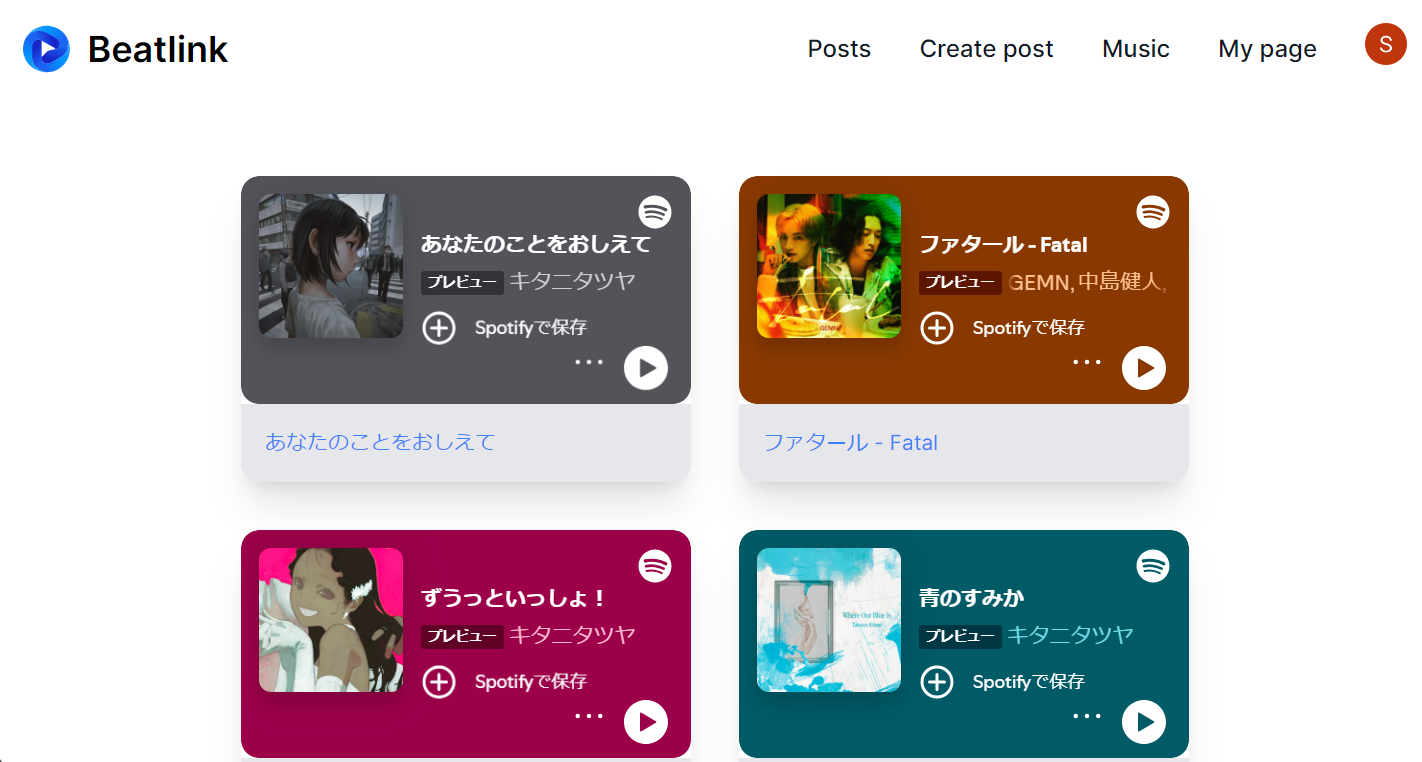Go to the Posts page

(839, 49)
